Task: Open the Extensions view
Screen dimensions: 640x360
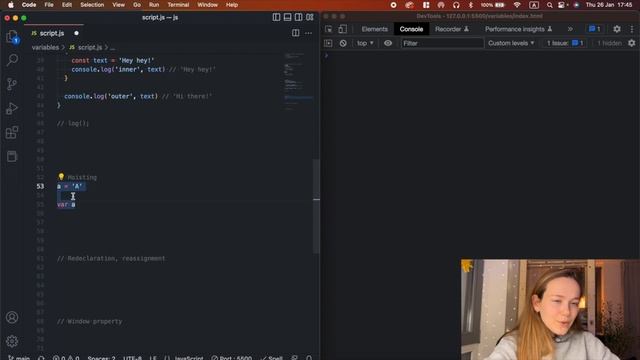Action: [x=12, y=132]
